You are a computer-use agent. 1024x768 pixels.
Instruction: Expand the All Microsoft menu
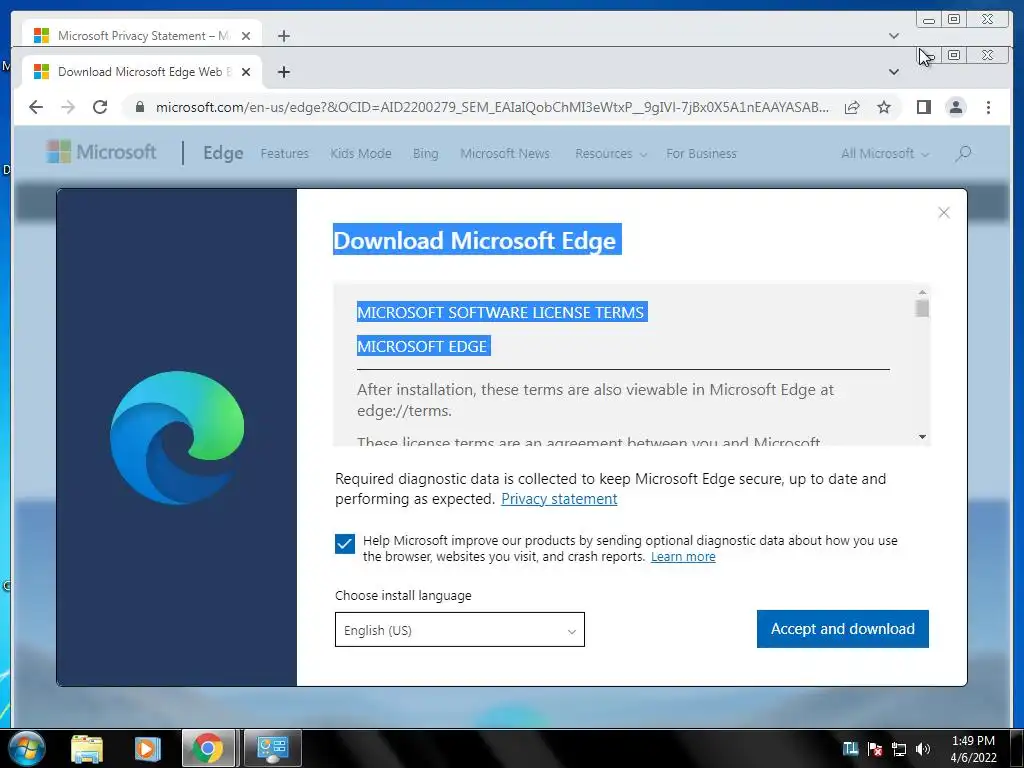(x=884, y=153)
